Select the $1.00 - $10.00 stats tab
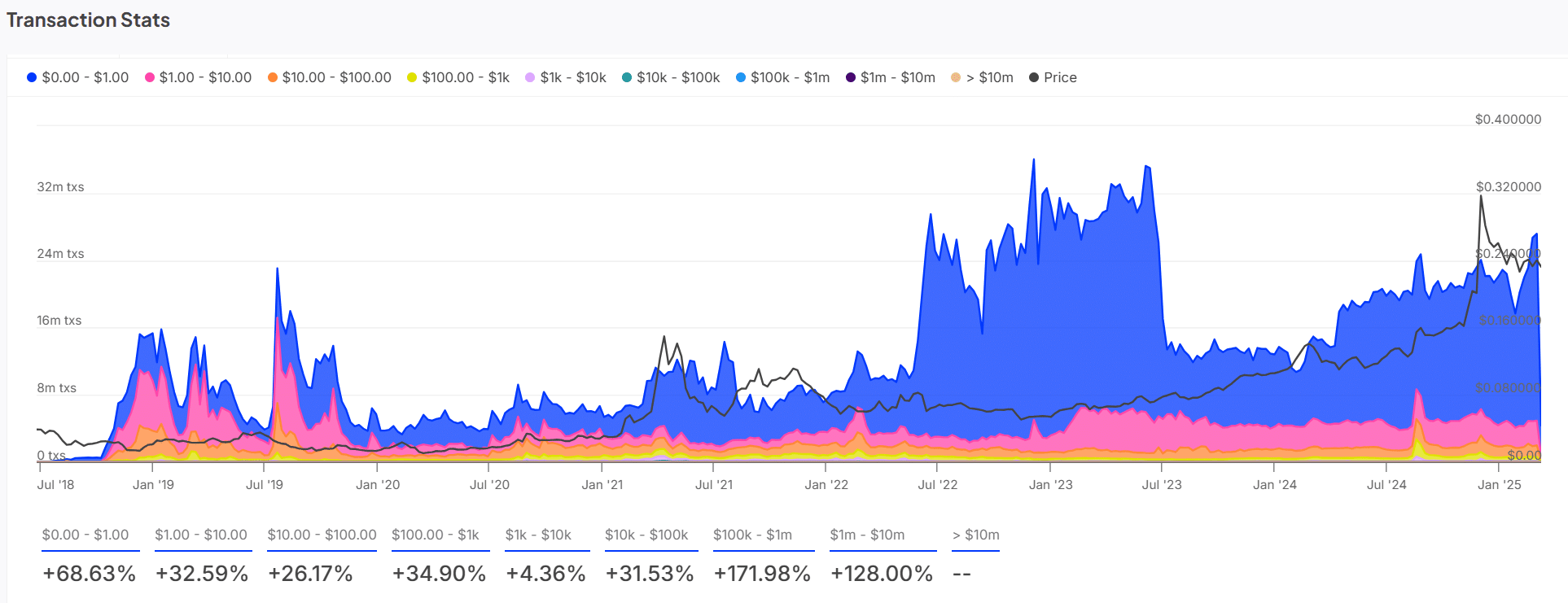The image size is (1568, 603). pos(201,535)
